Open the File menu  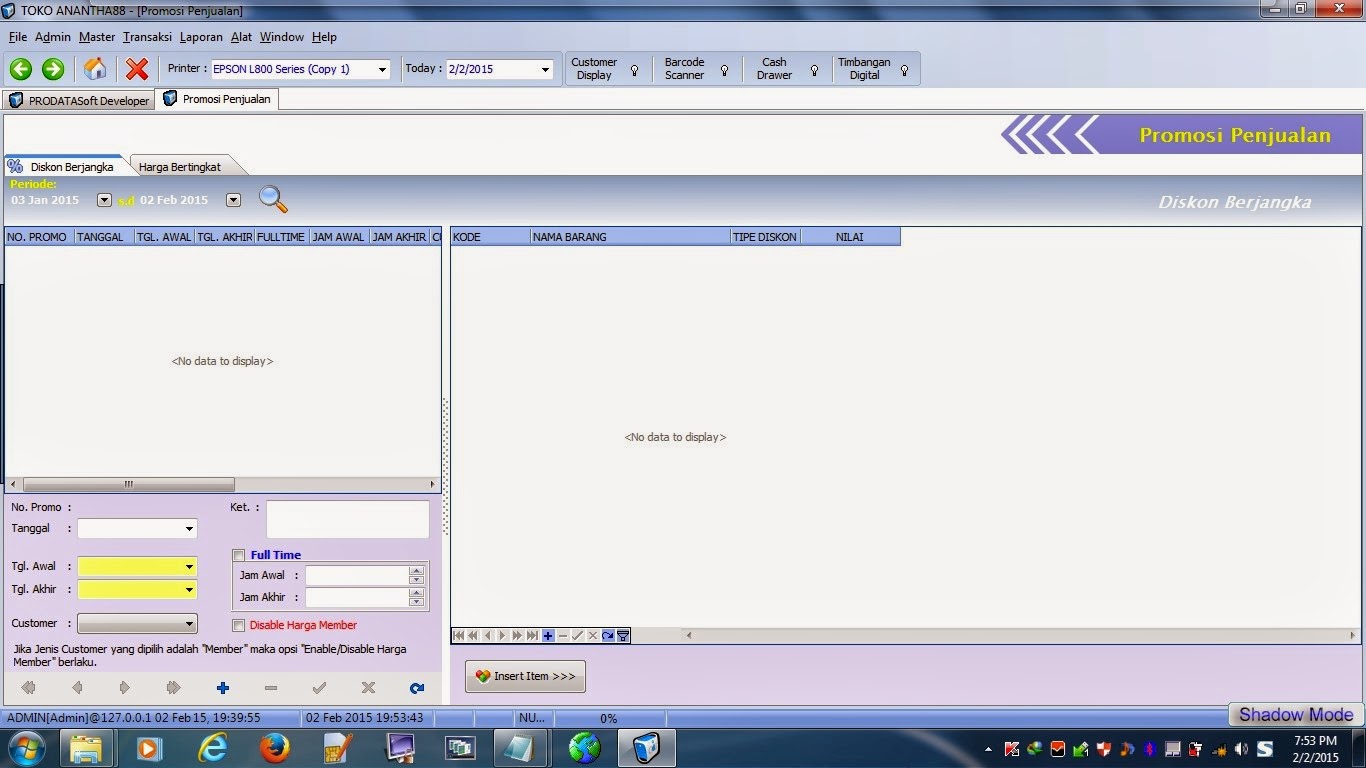pyautogui.click(x=17, y=37)
